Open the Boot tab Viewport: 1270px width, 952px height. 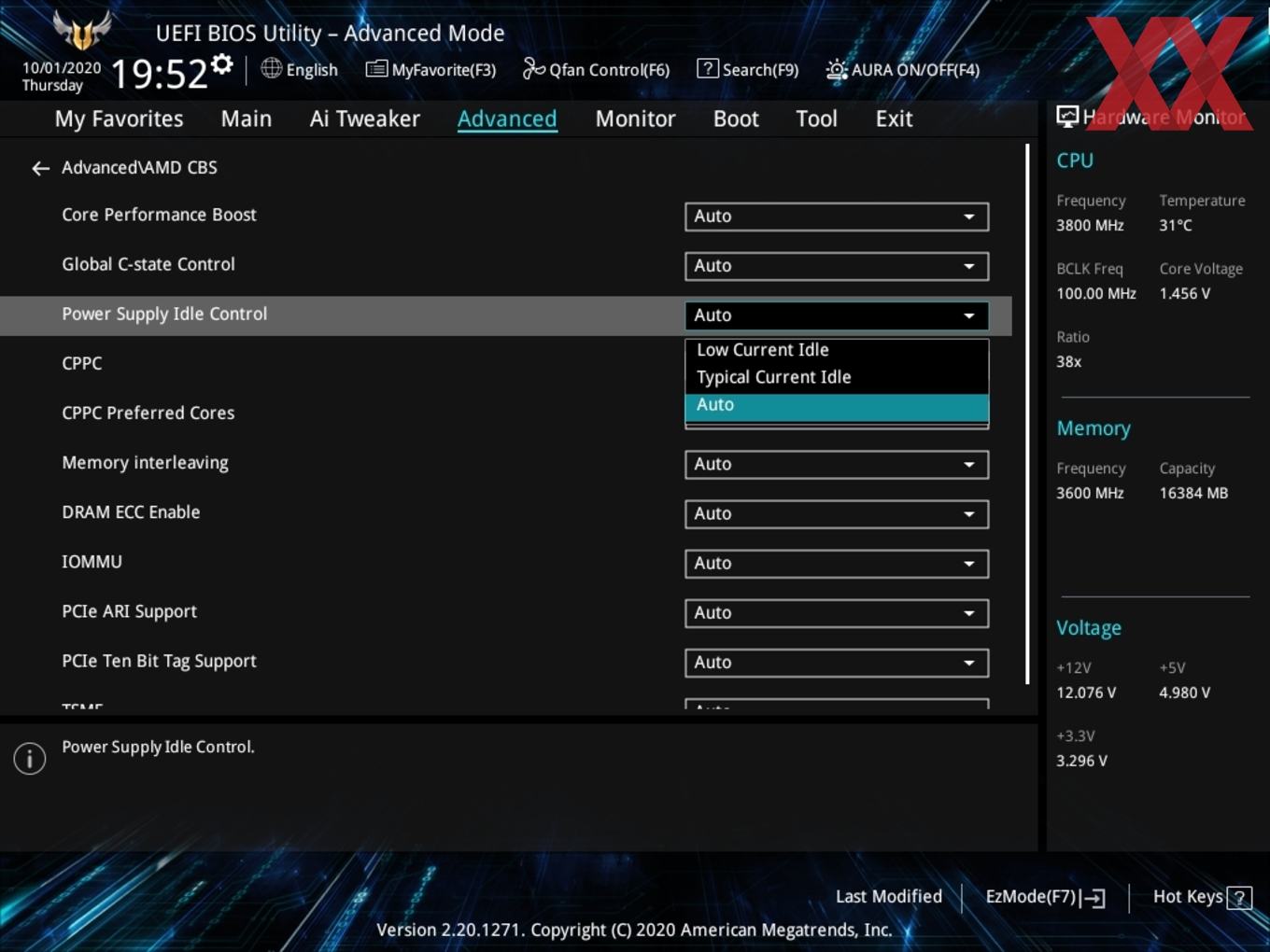pyautogui.click(x=736, y=119)
